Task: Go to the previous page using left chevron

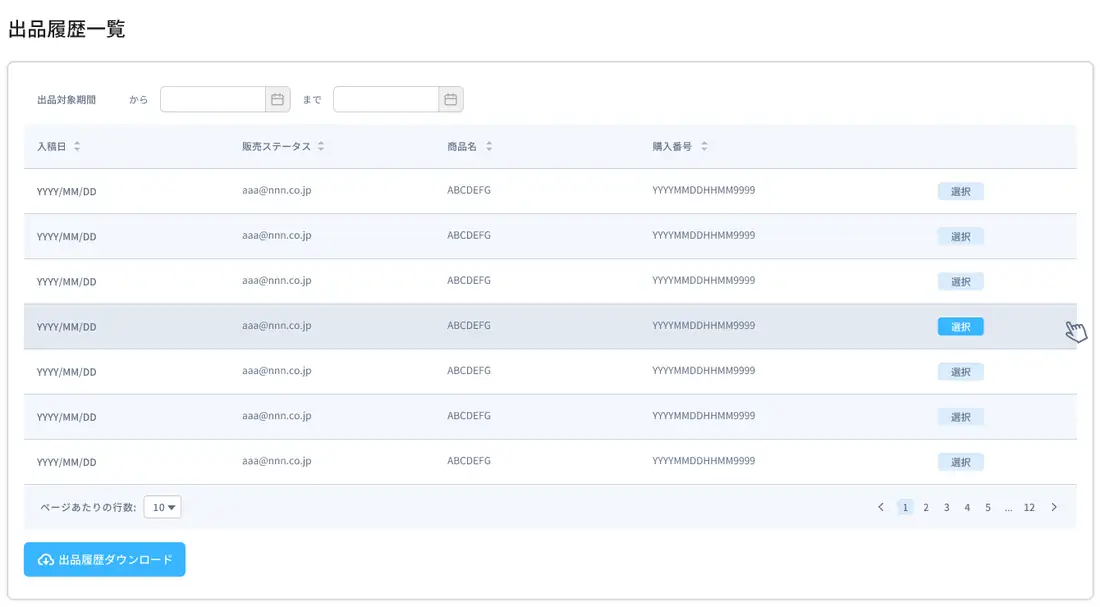Action: (881, 507)
